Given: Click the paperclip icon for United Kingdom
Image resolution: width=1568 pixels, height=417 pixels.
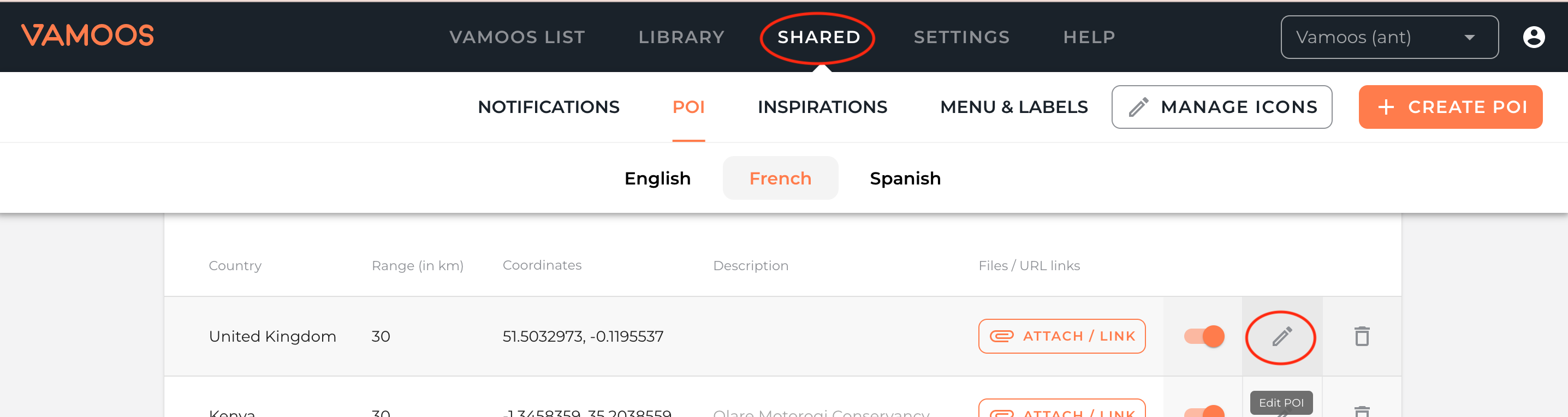Looking at the screenshot, I should (x=1001, y=336).
